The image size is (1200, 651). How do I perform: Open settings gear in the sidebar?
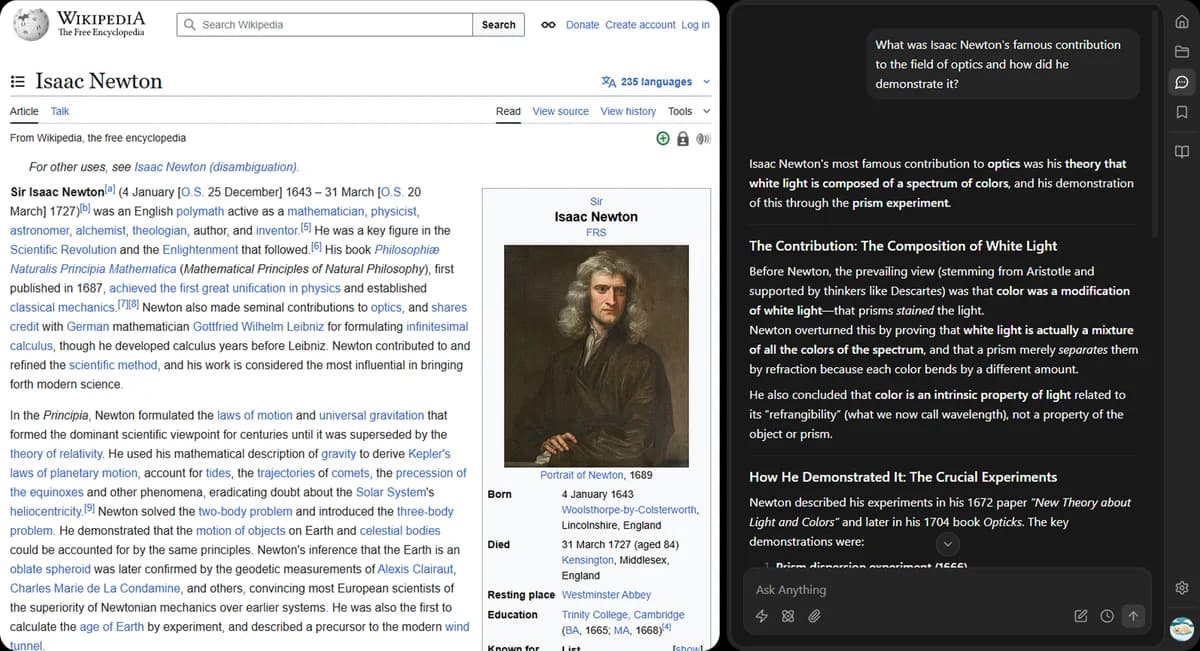tap(1181, 587)
